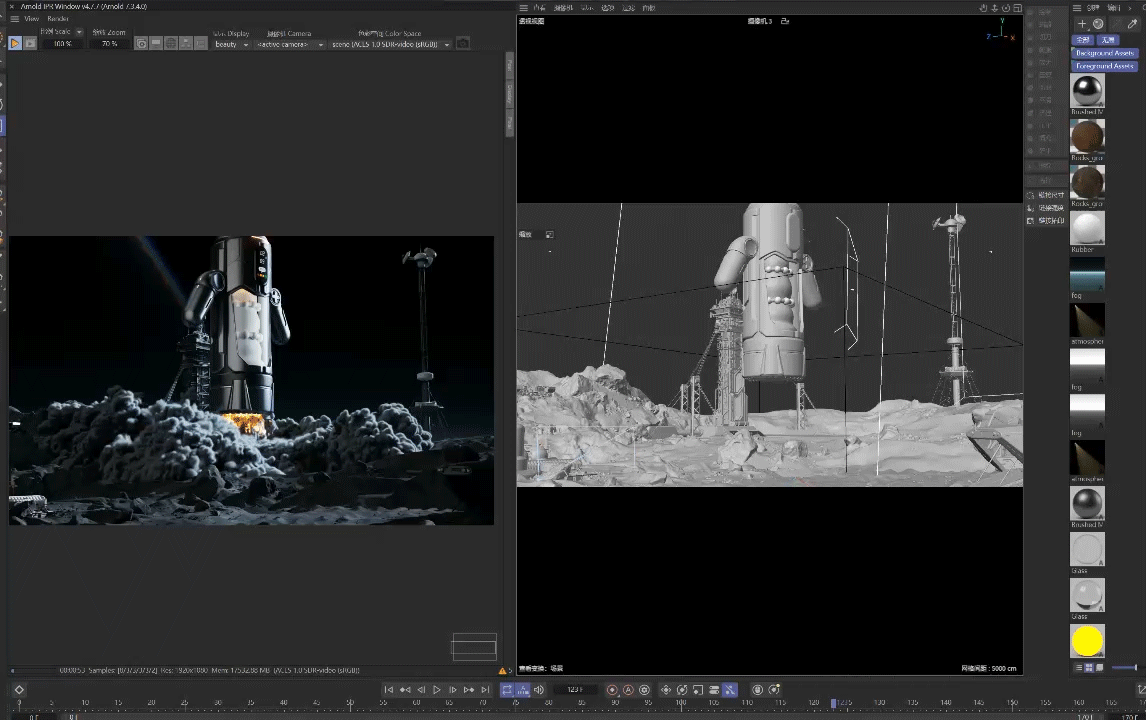The image size is (1146, 720).
Task: Open the active camera dropdown
Action: pyautogui.click(x=289, y=45)
